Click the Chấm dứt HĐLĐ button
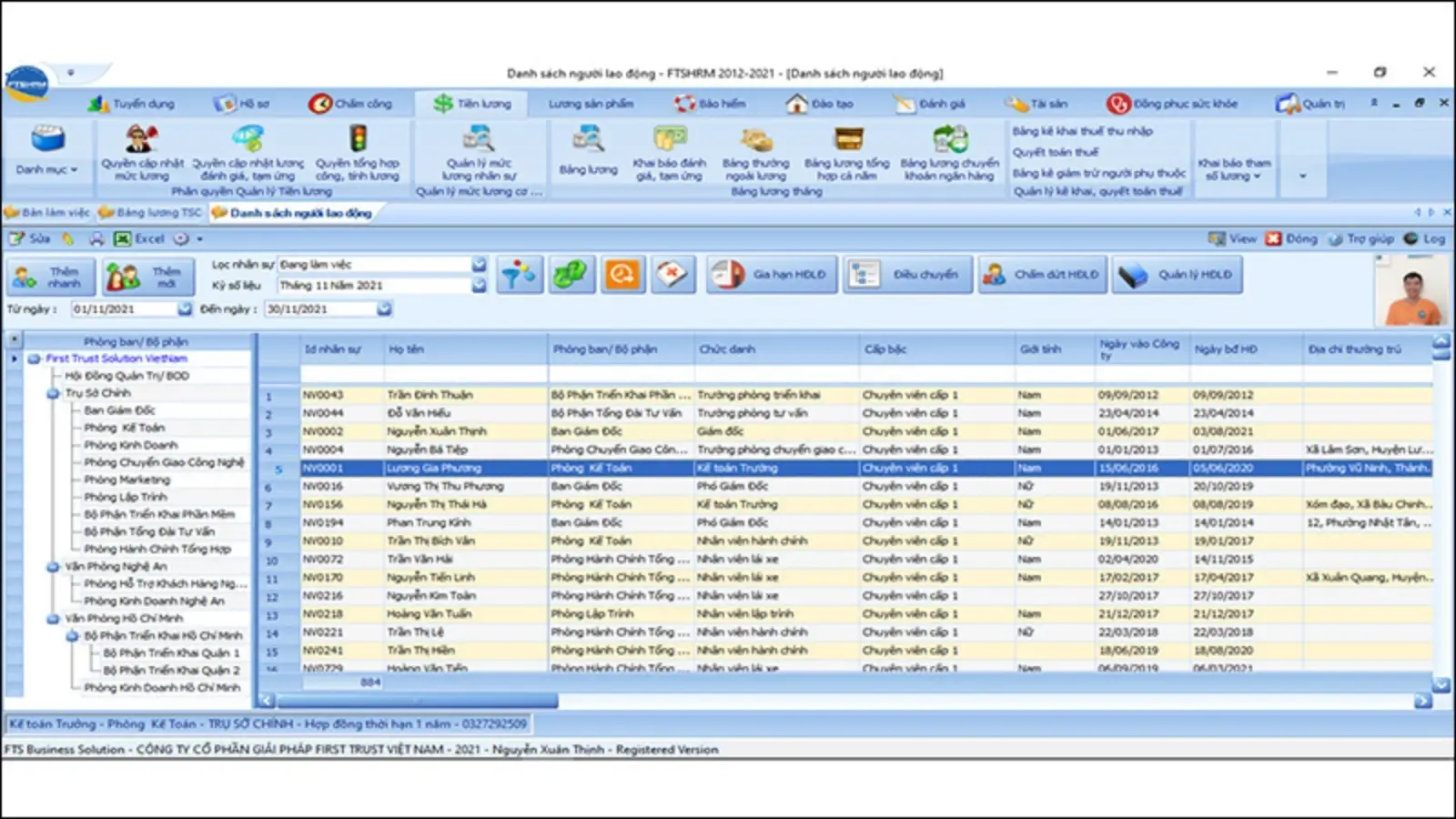1456x819 pixels. click(x=1043, y=275)
